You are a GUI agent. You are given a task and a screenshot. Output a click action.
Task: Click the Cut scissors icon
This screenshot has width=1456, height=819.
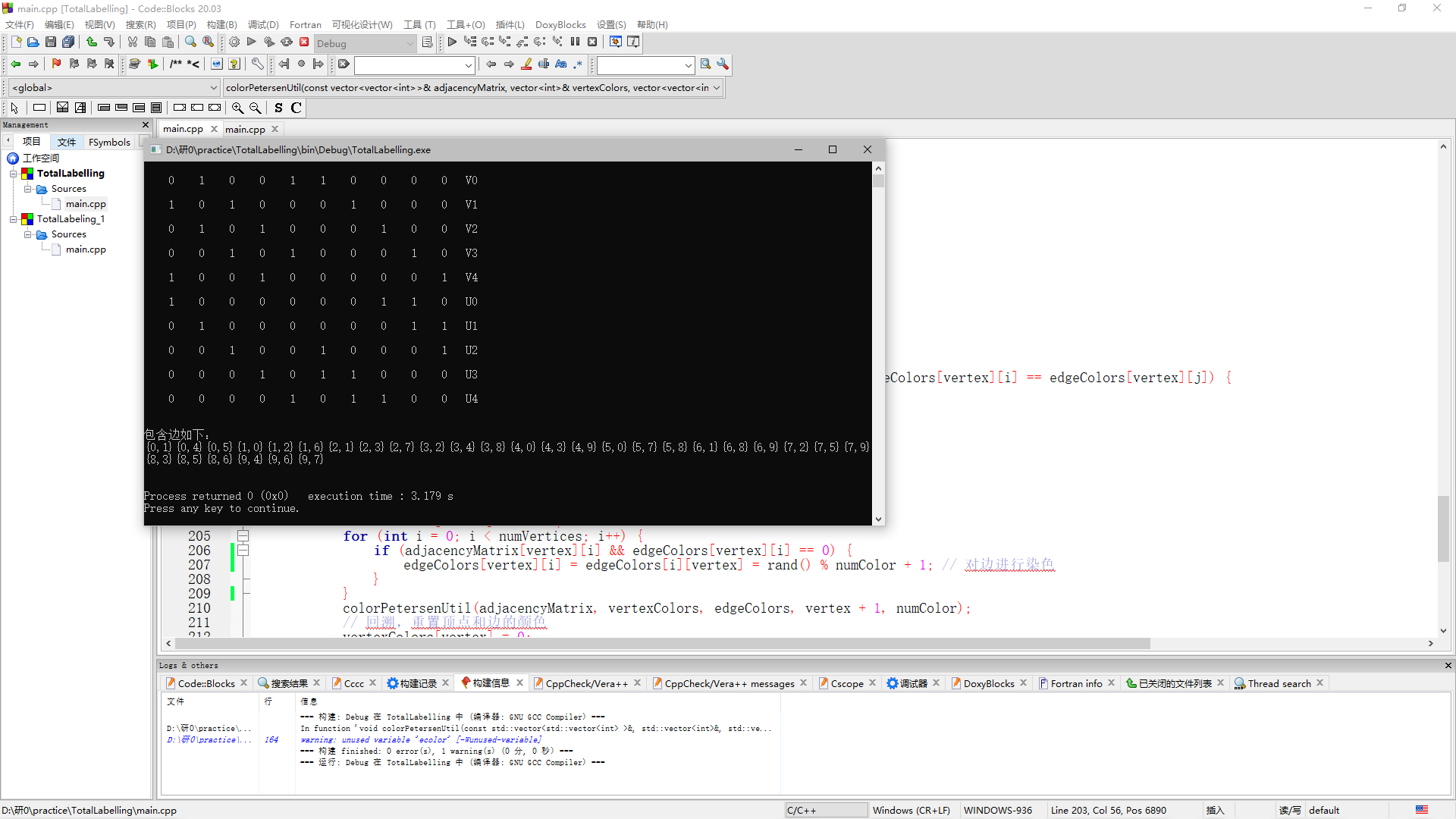click(x=133, y=42)
